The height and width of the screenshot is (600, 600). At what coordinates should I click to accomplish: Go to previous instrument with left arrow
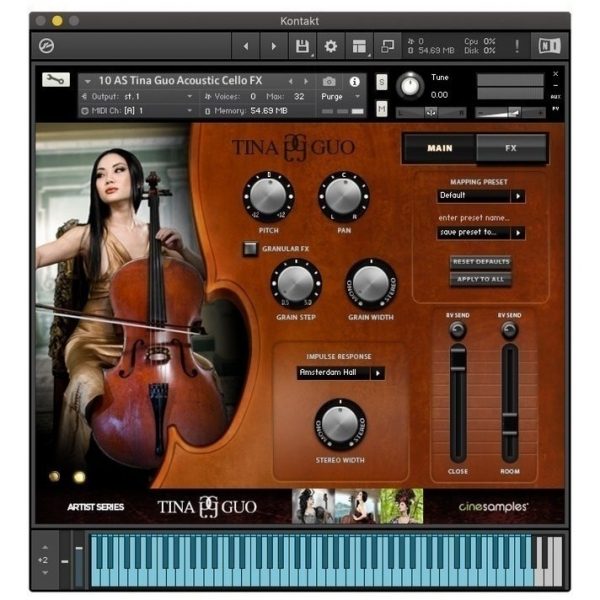(246, 46)
